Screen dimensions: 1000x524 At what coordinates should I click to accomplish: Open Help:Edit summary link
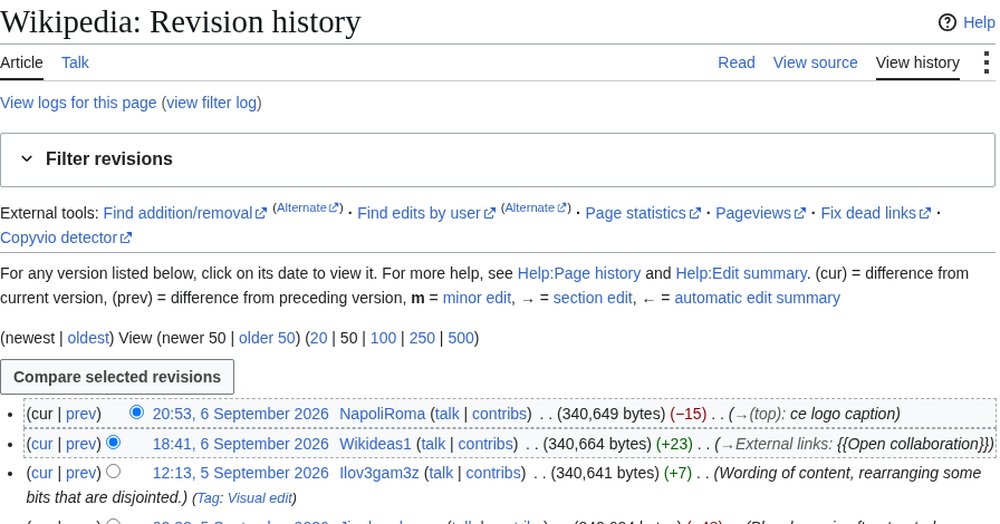point(741,273)
